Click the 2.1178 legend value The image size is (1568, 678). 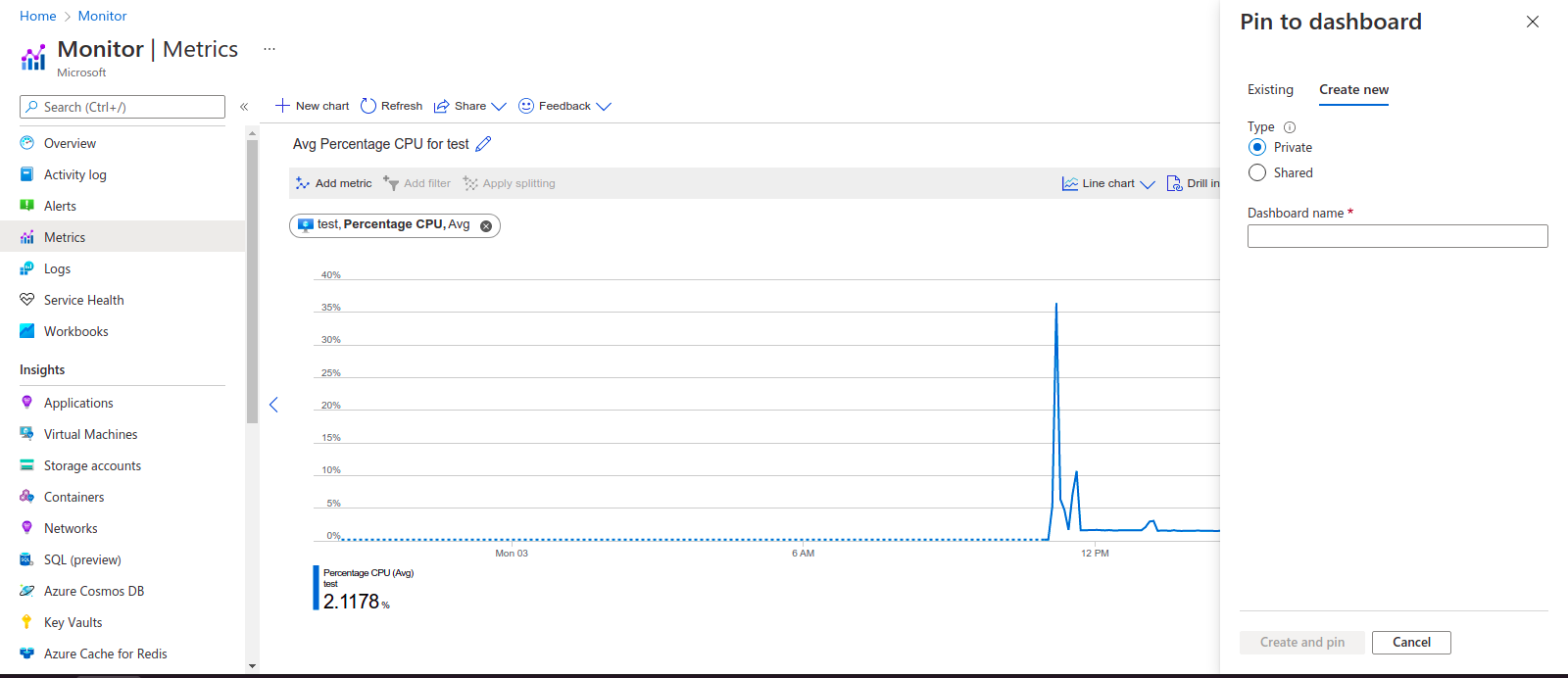click(351, 602)
